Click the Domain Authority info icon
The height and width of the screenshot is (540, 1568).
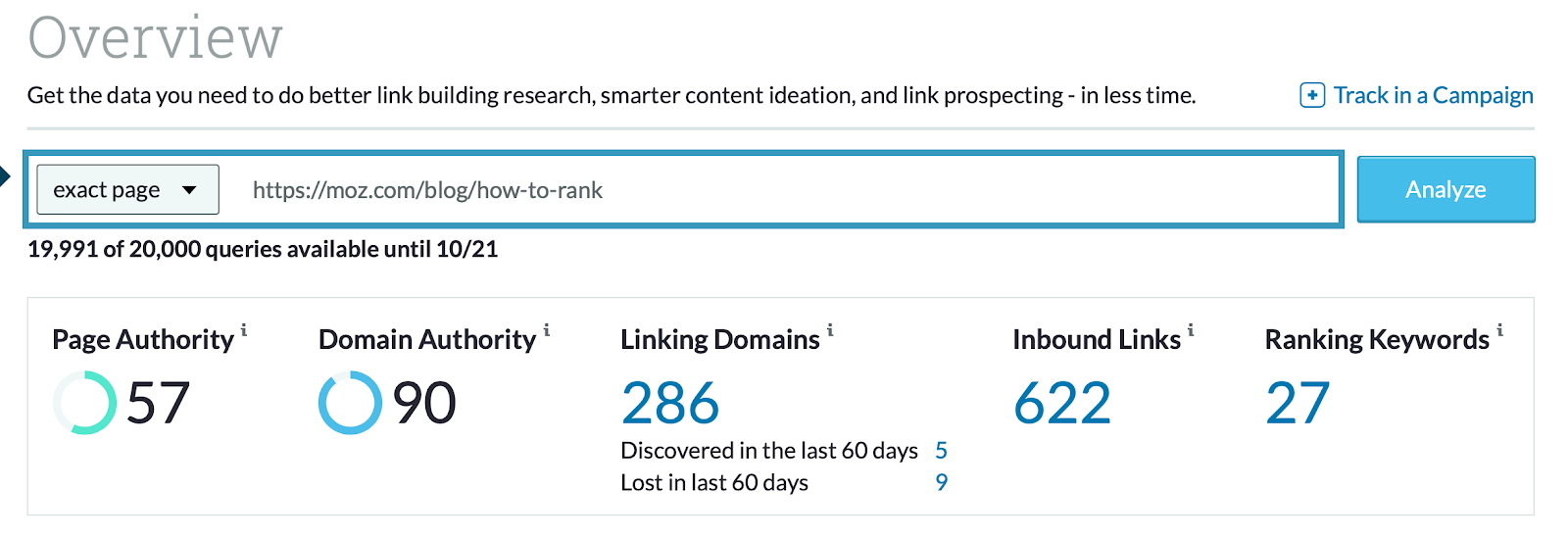tap(547, 331)
